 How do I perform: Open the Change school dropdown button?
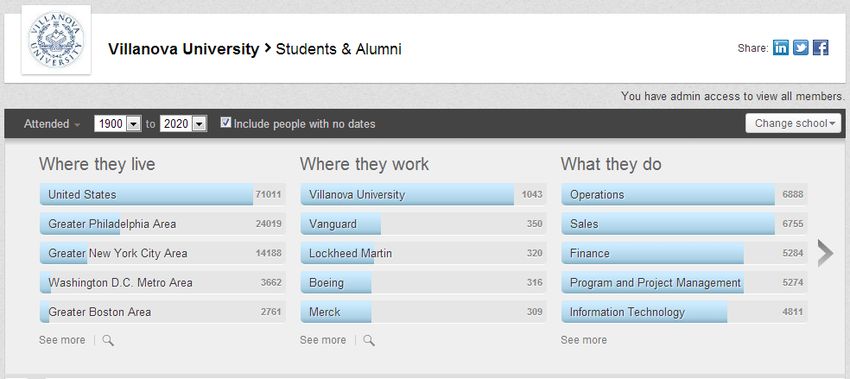[793, 123]
